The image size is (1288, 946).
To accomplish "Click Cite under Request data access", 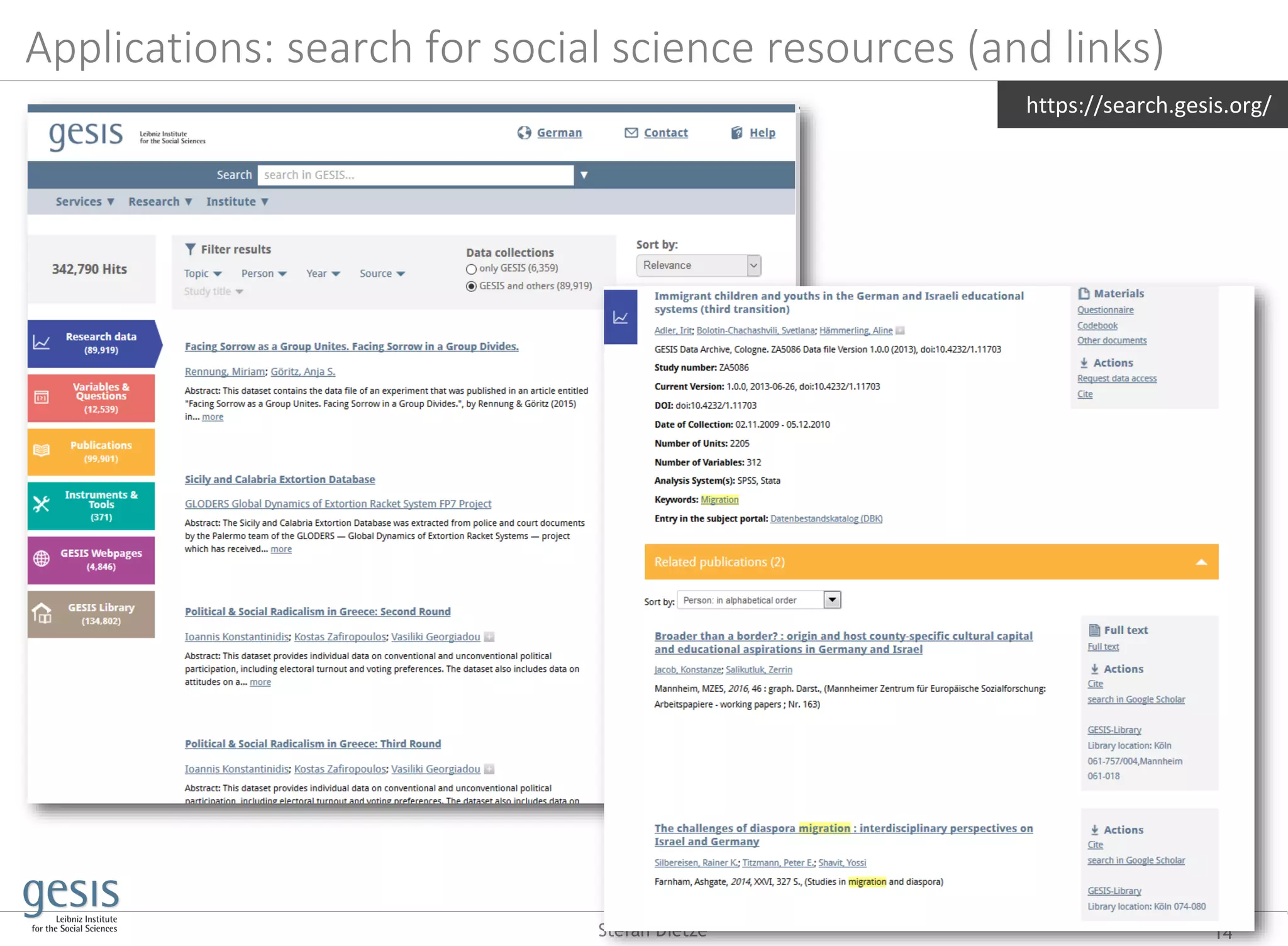I will pos(1085,394).
